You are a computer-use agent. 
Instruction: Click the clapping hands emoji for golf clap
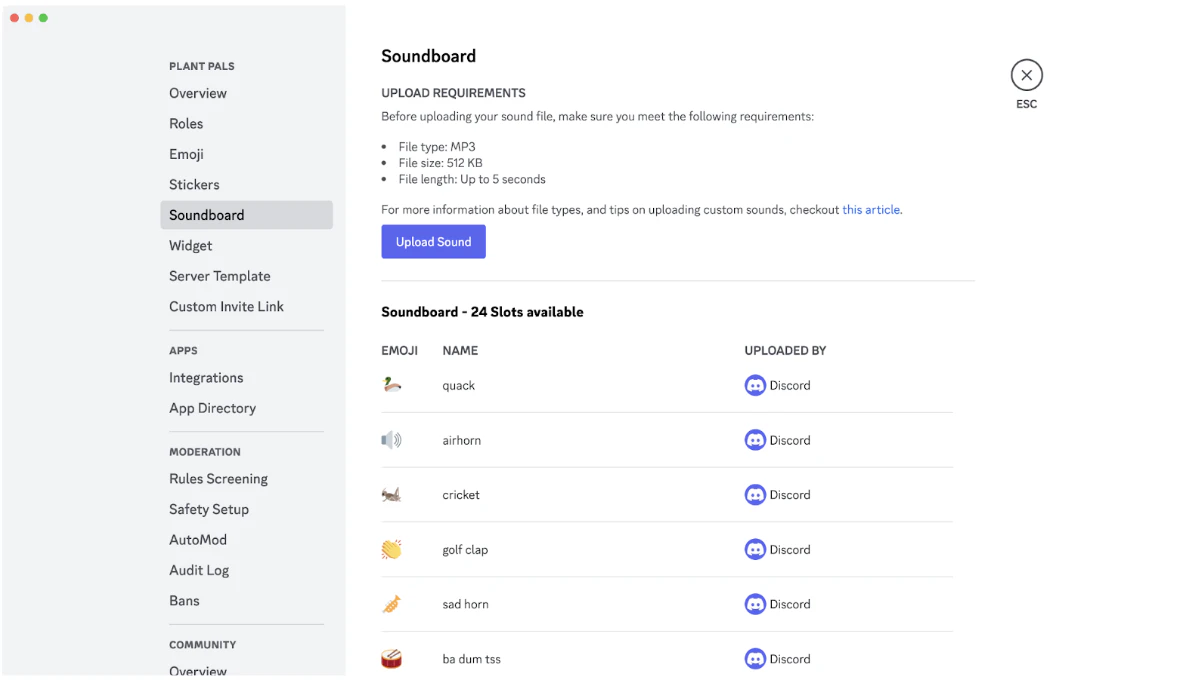click(x=391, y=549)
